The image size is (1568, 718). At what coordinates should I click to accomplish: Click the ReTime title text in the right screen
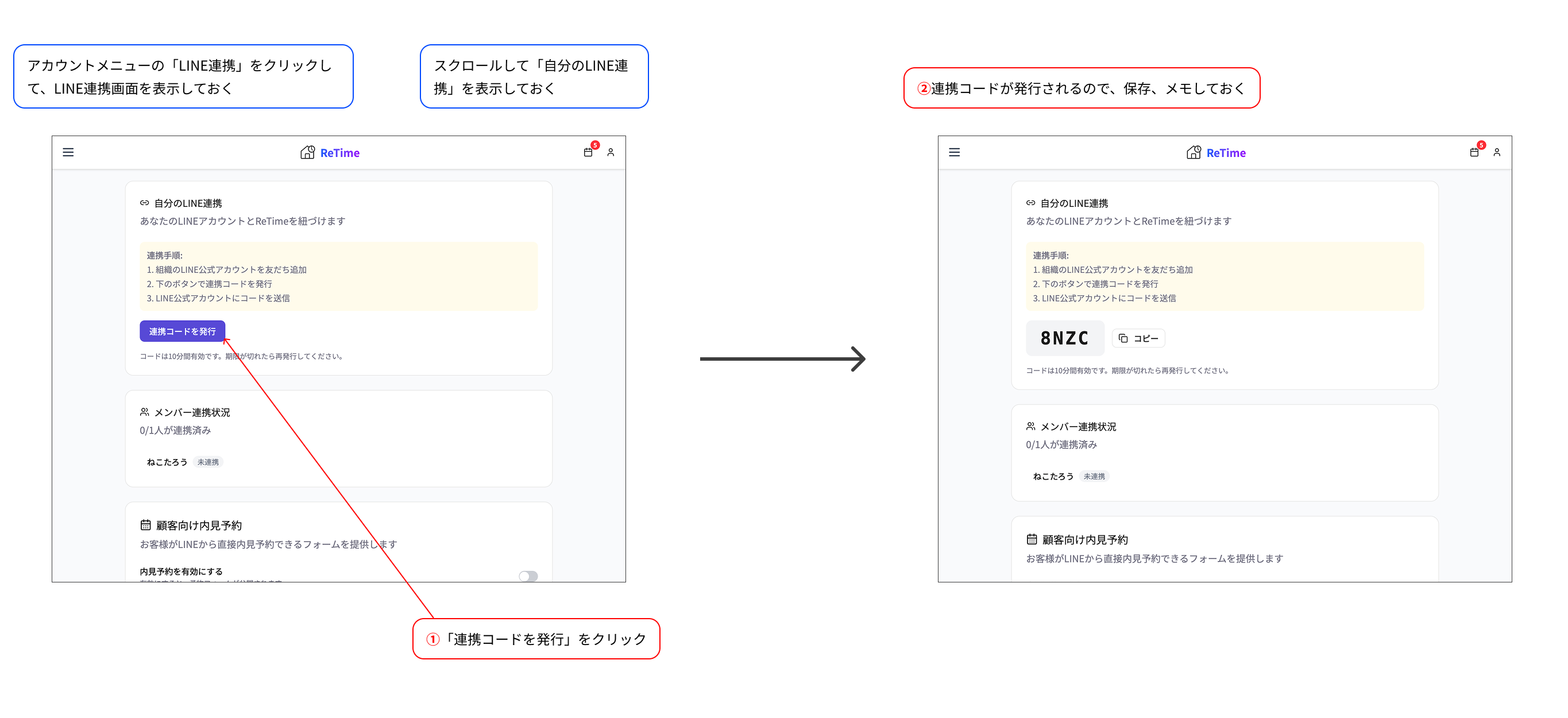[x=1226, y=153]
